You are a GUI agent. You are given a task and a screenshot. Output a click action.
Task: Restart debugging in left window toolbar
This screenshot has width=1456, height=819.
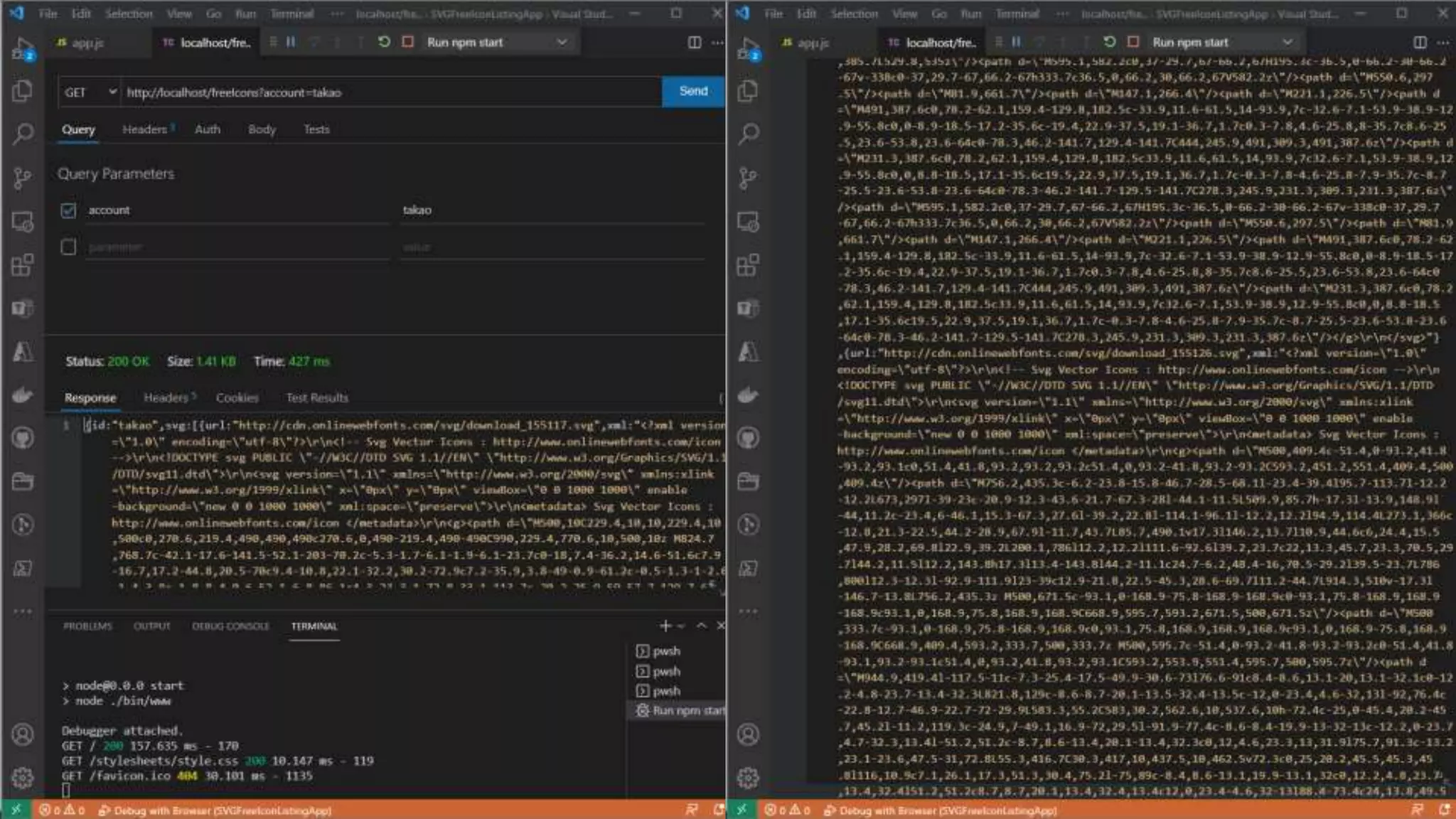[384, 42]
